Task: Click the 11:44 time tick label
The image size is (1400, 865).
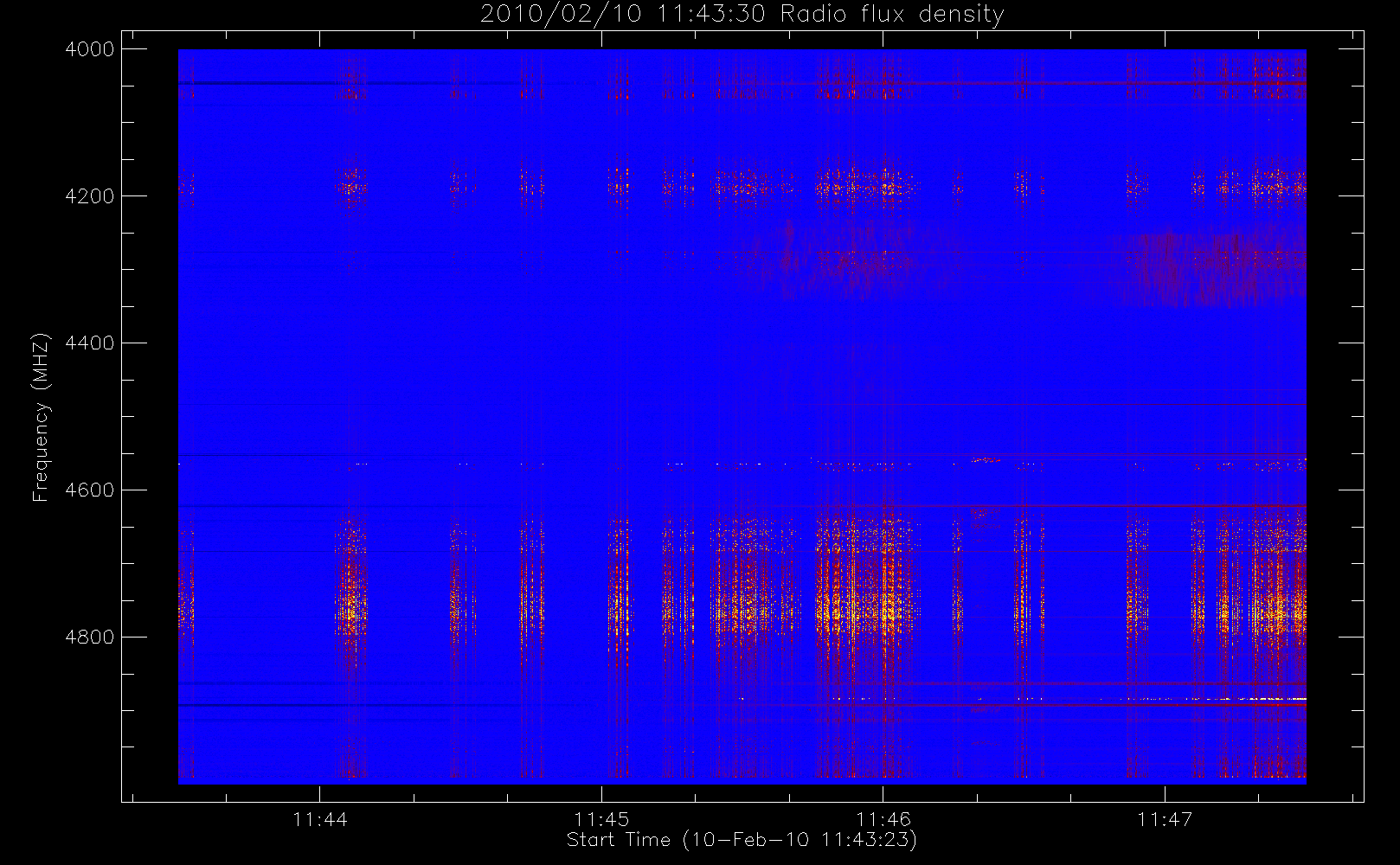Action: tap(320, 819)
